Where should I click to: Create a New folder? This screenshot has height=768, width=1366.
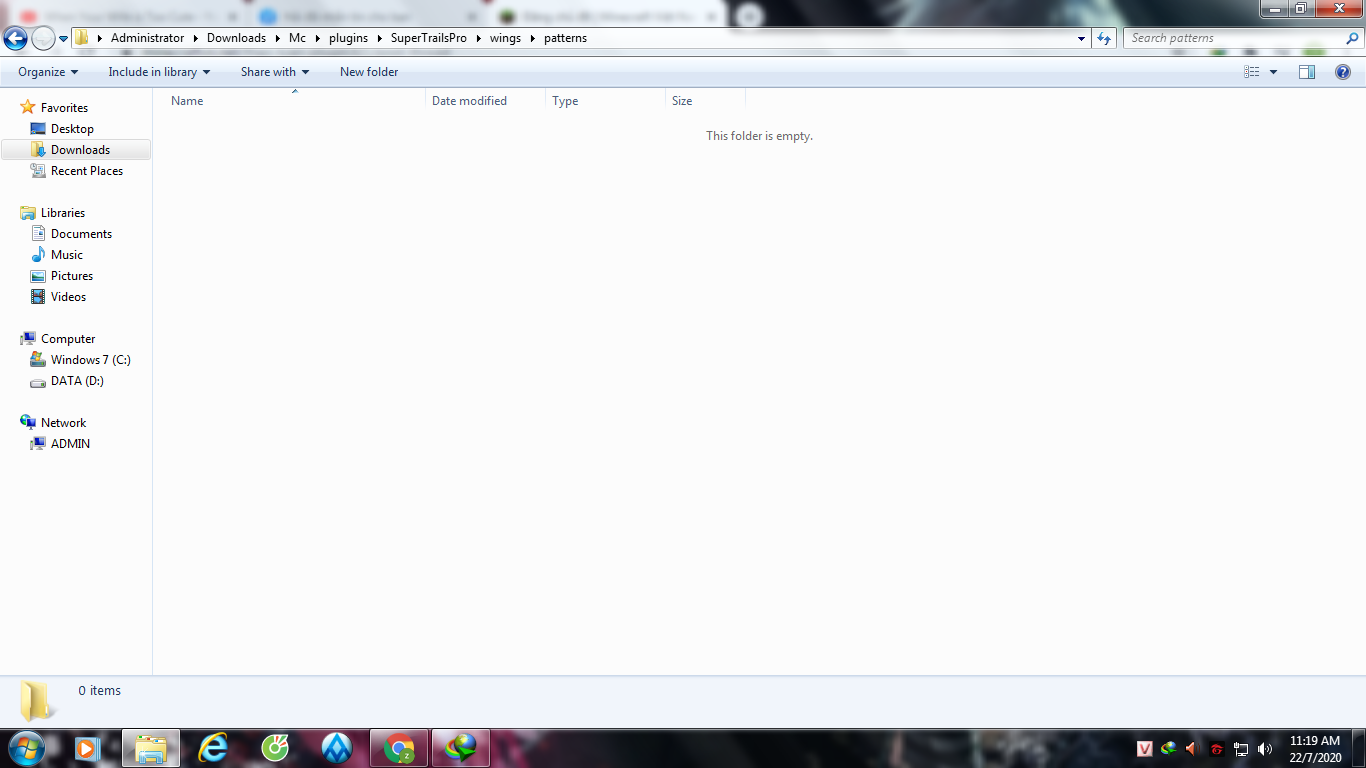tap(369, 72)
